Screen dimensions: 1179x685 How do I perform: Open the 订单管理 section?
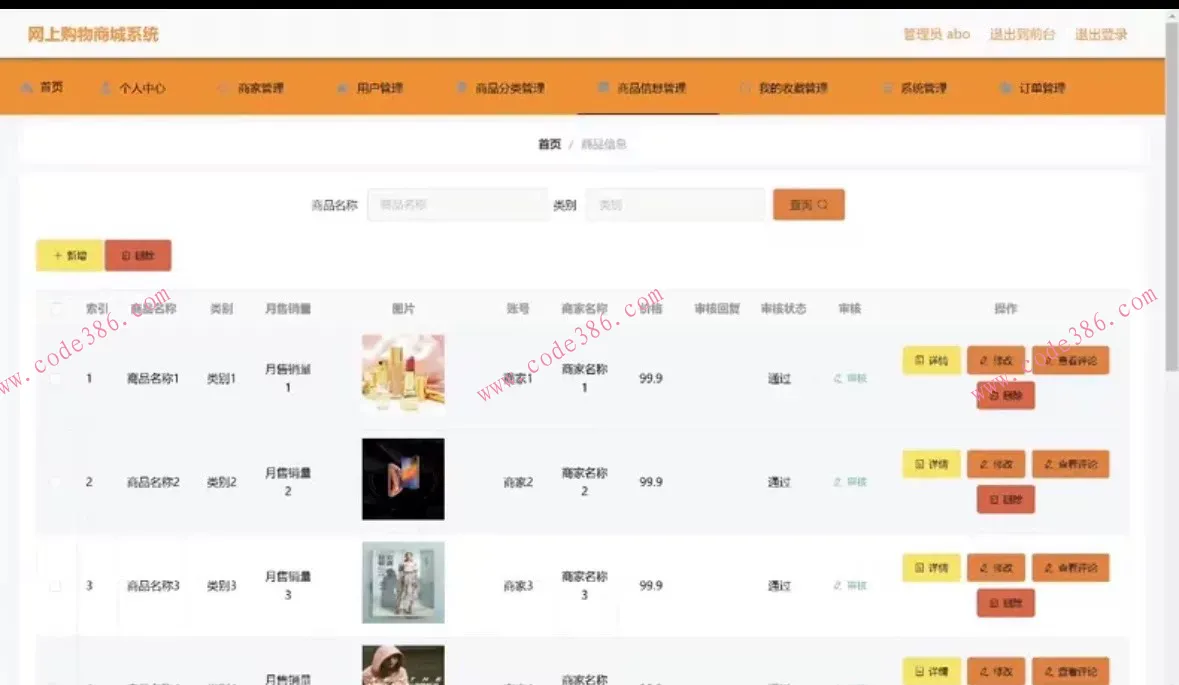click(1040, 87)
